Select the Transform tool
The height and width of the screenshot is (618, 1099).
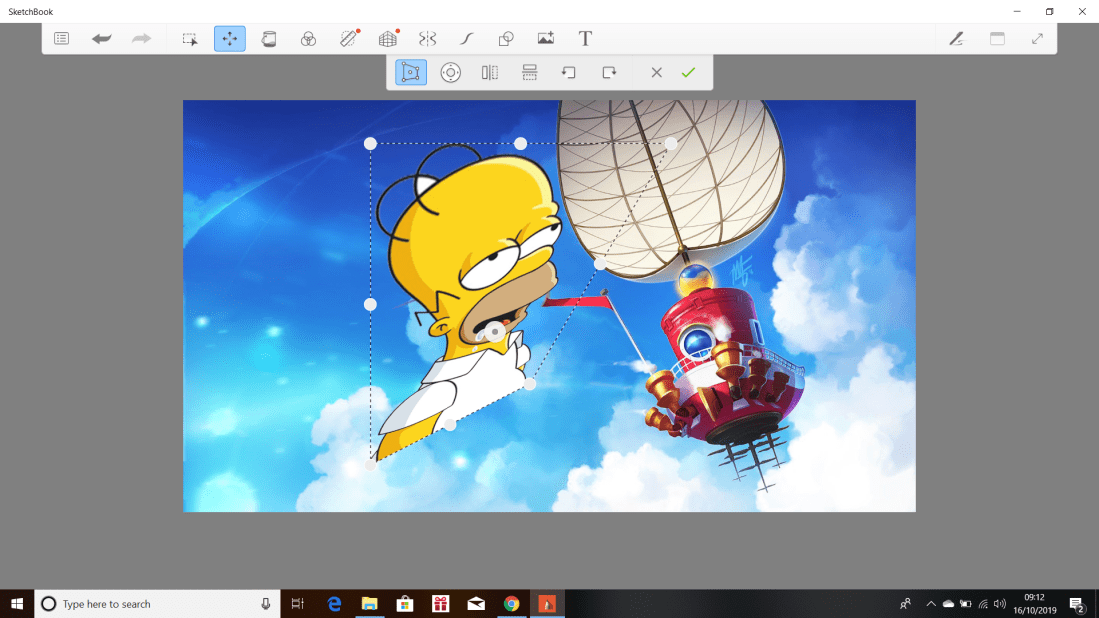click(229, 38)
